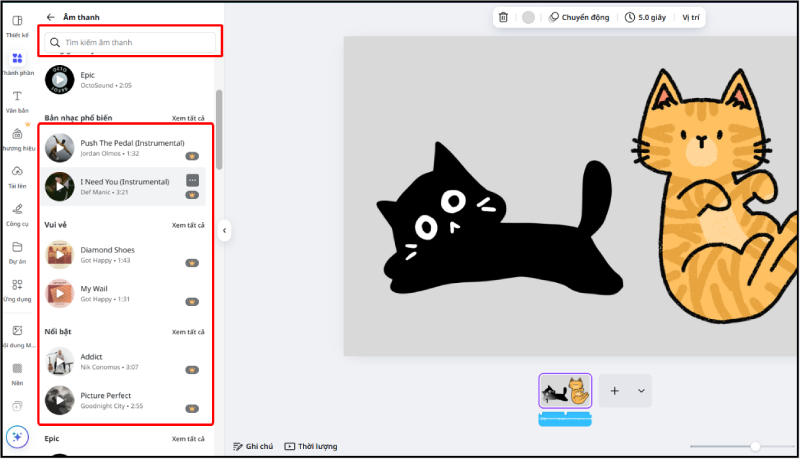Screen dimensions: 800x459
Task: Open the Văn bản text tool
Action: coord(17,99)
